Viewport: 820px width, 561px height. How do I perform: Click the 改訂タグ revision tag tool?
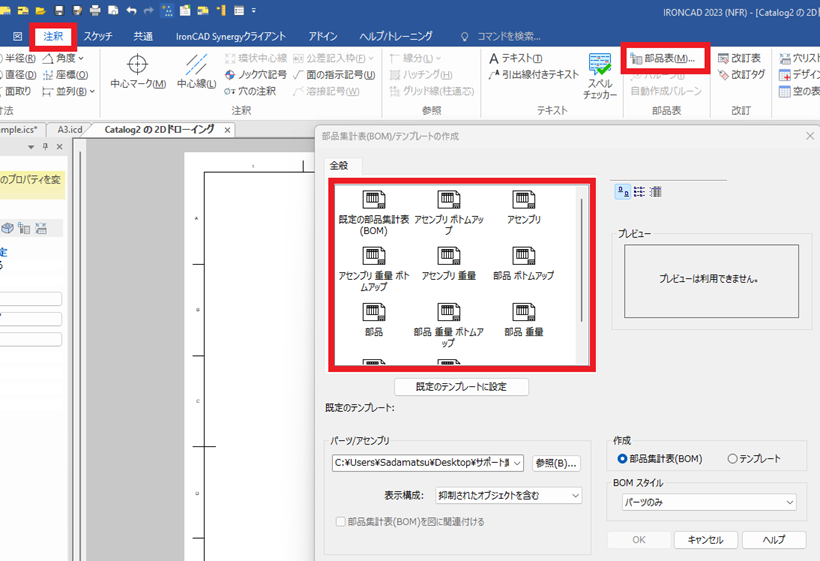coord(742,75)
